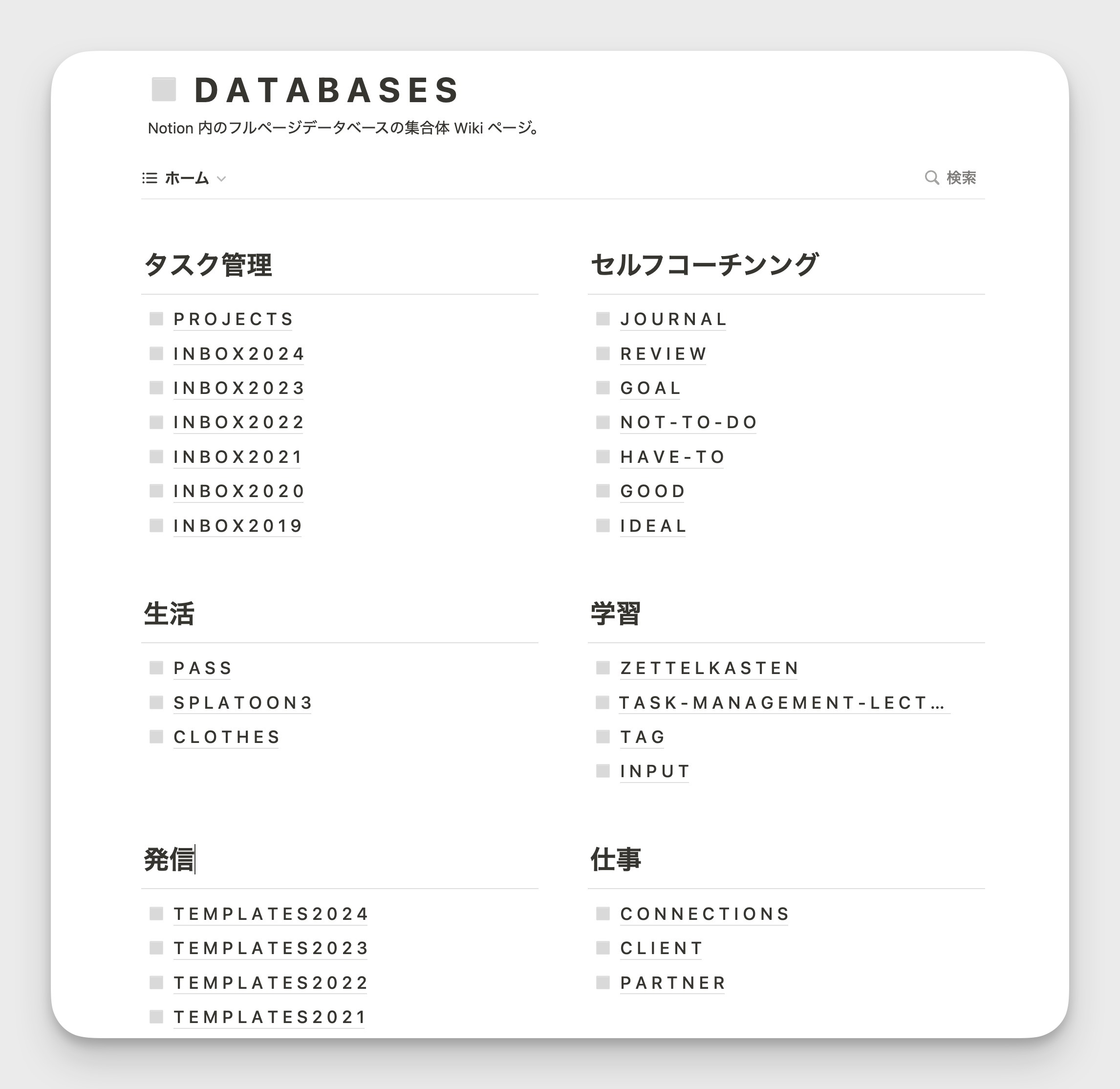
Task: Click the icon next to PARTNER
Action: [x=603, y=982]
